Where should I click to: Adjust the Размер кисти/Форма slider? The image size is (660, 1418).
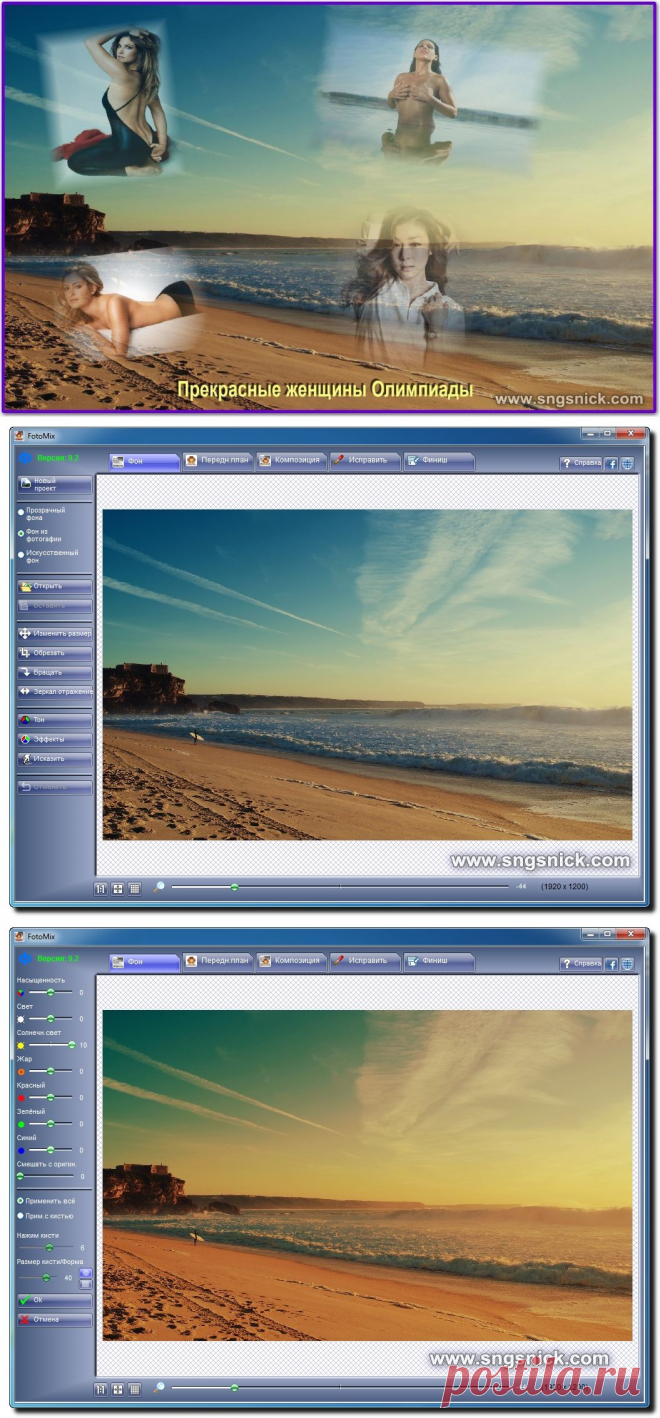(x=40, y=1277)
